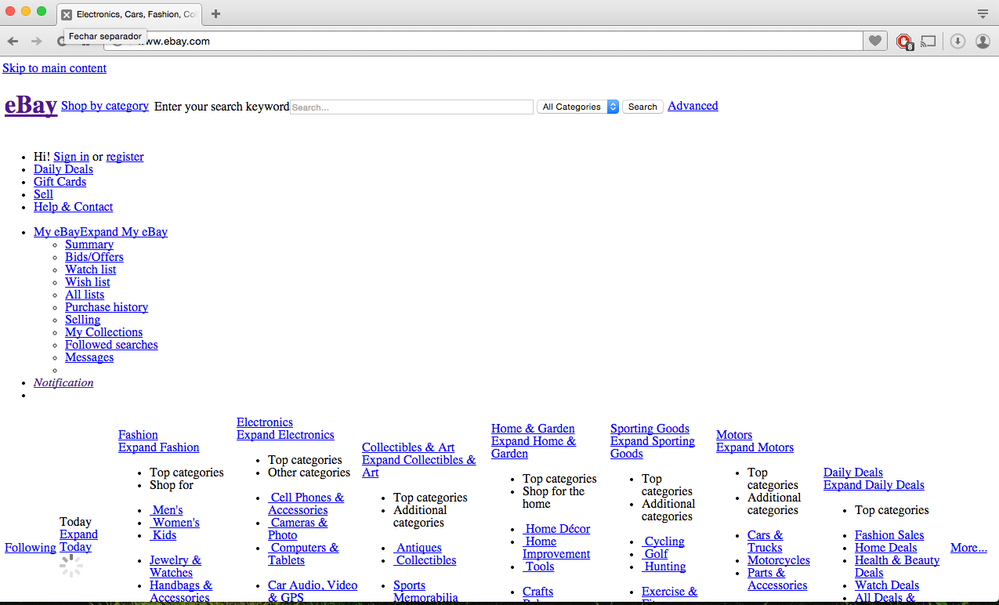
Task: Click the user profile icon in toolbar
Action: click(x=982, y=41)
